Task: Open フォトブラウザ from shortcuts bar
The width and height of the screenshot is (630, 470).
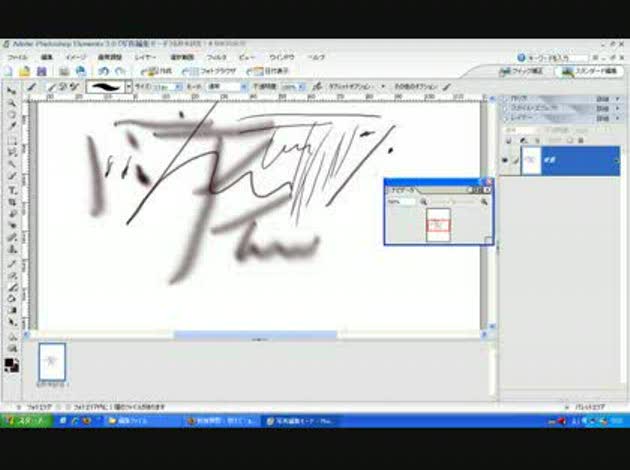Action: tap(209, 72)
